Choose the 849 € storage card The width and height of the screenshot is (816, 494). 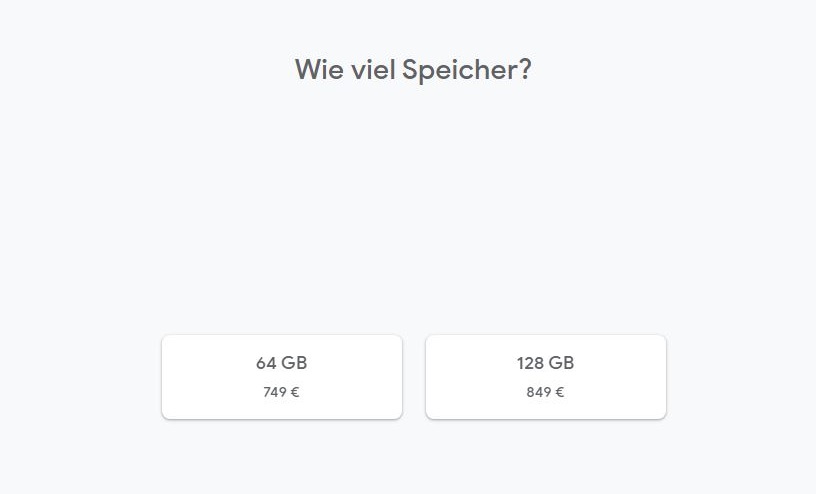pos(545,377)
